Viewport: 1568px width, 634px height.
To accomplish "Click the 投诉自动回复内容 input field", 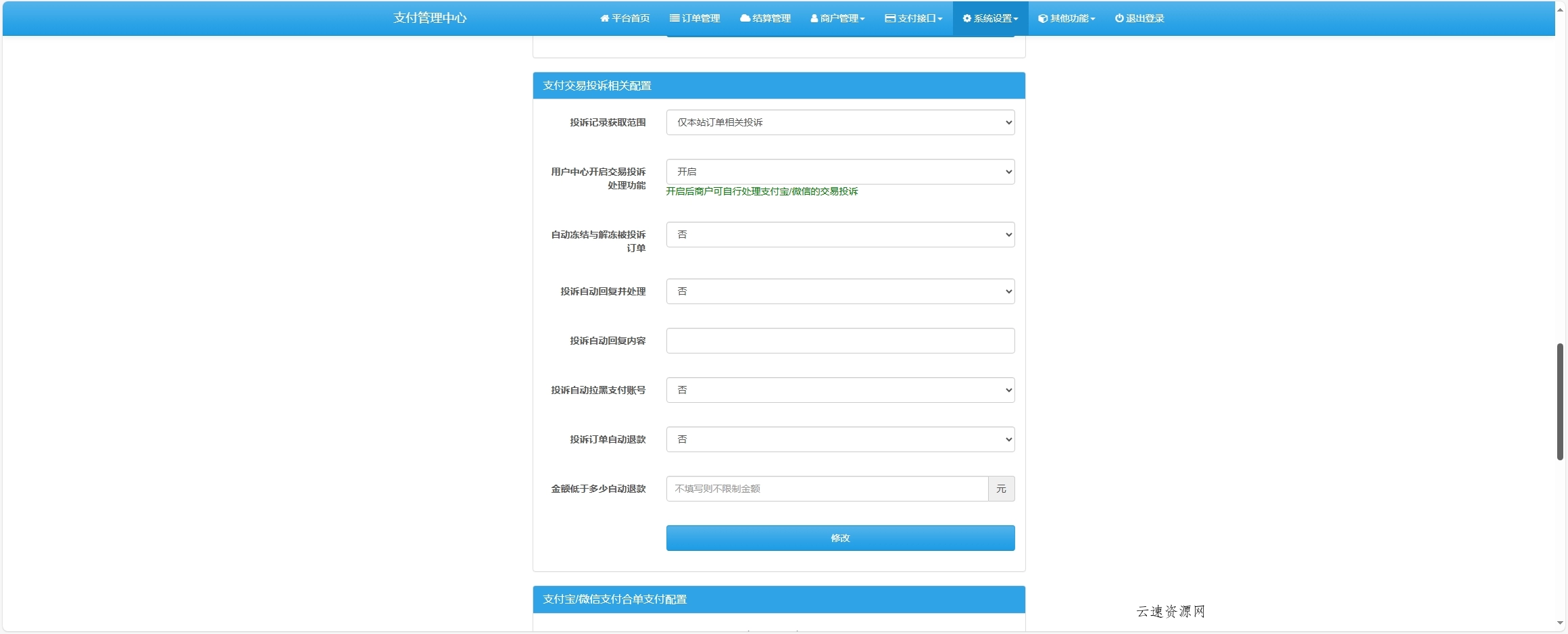I will [x=839, y=340].
